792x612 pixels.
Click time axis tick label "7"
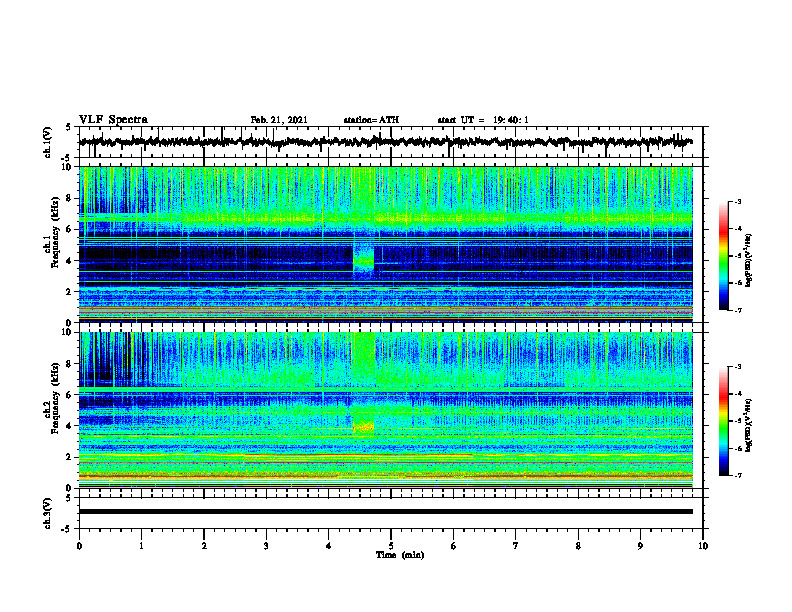pos(516,546)
